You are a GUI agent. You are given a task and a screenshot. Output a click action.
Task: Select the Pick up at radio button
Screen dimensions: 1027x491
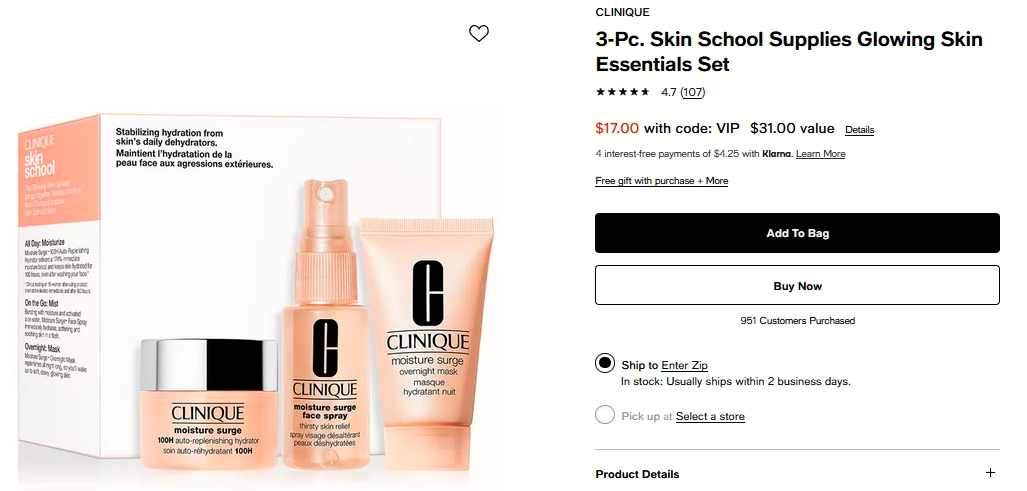(x=605, y=415)
